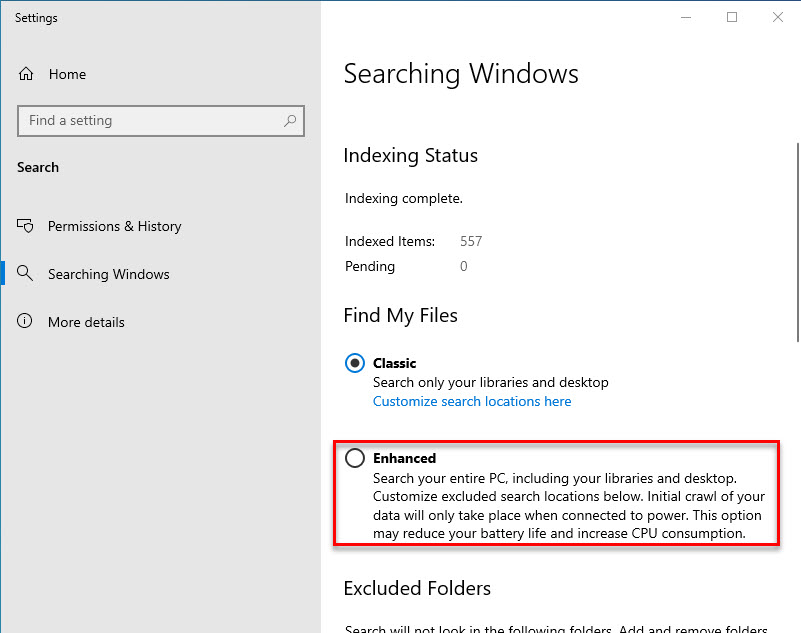Viewport: 801px width, 633px height.
Task: Click the 'Excluded Folders' heading
Action: pyautogui.click(x=417, y=588)
